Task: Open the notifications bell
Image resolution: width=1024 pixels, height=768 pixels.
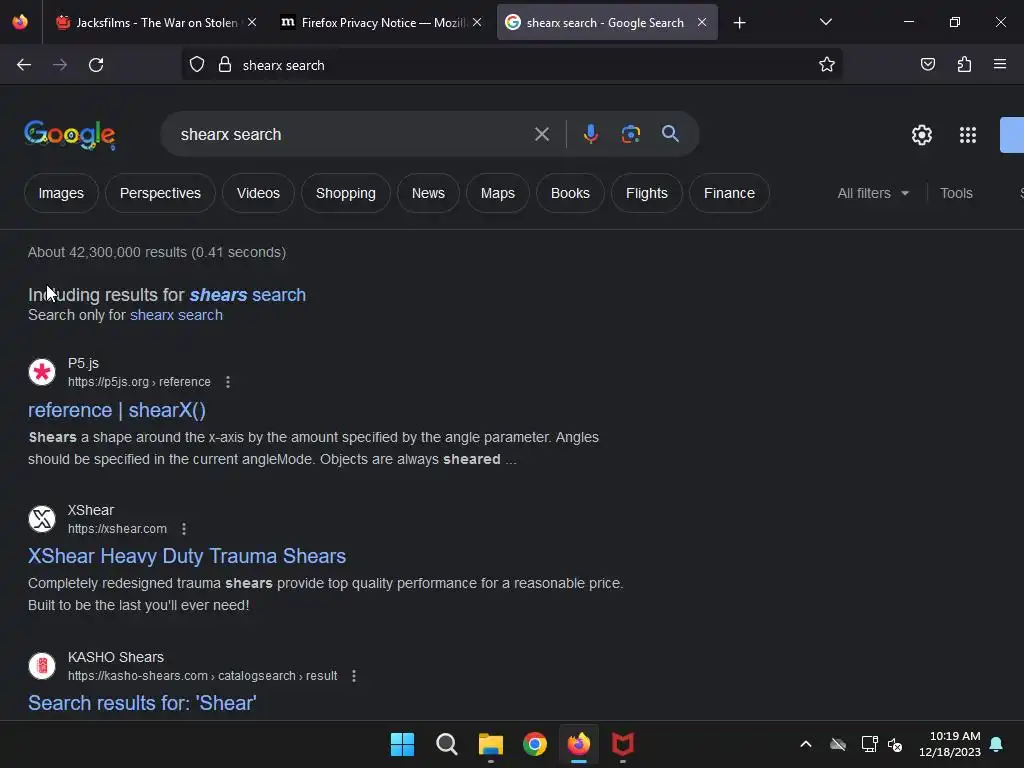Action: click(x=997, y=744)
